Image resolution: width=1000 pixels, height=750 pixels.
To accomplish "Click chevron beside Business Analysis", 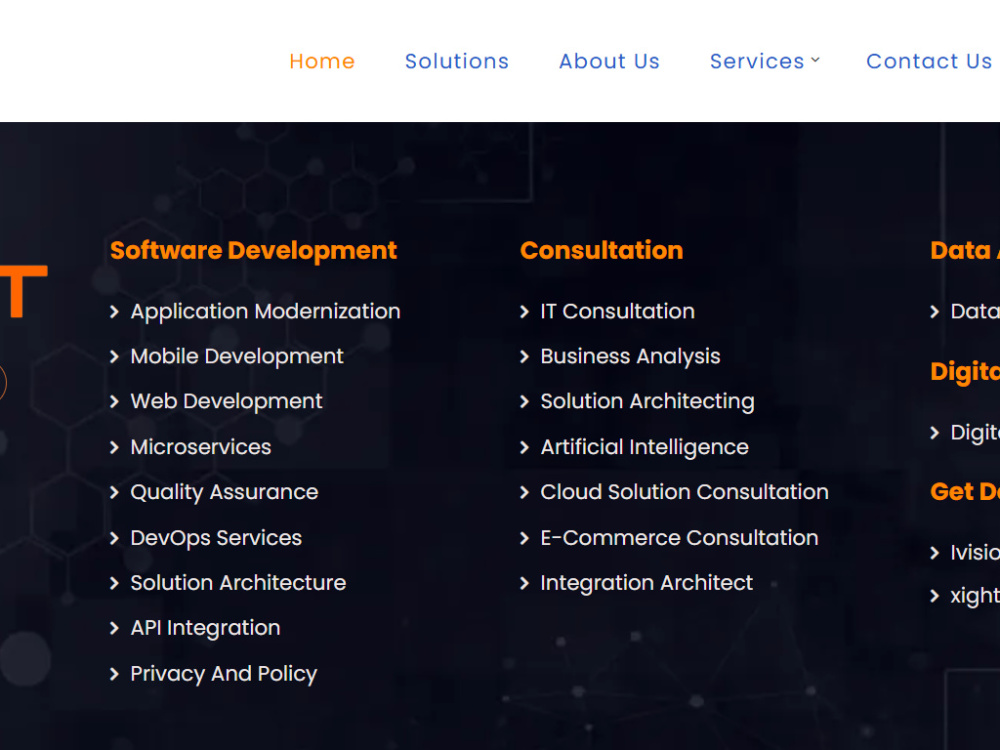I will [x=524, y=357].
